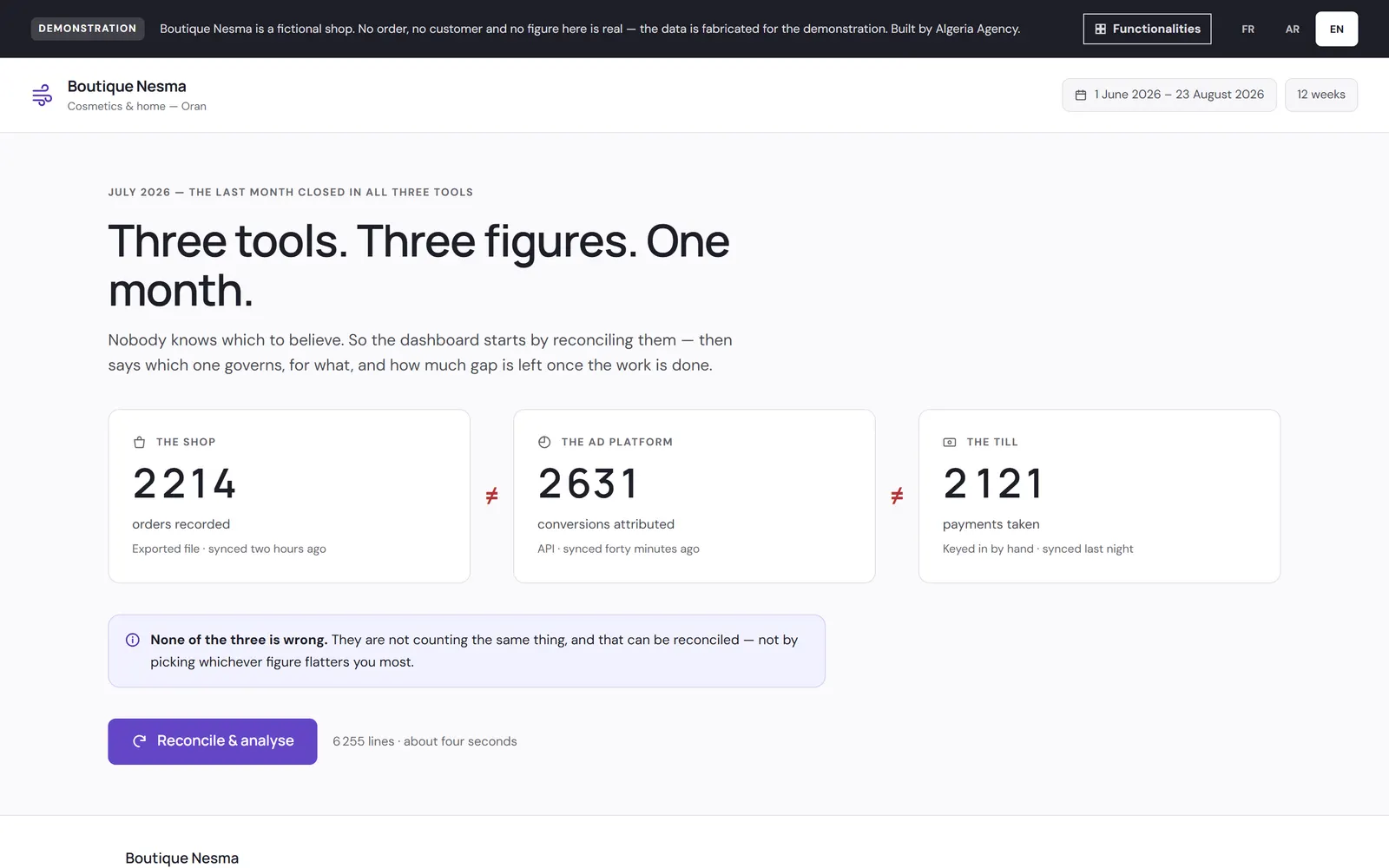Click the DEMONSTRATION badge
Viewport: 1389px width, 868px height.
pos(88,29)
